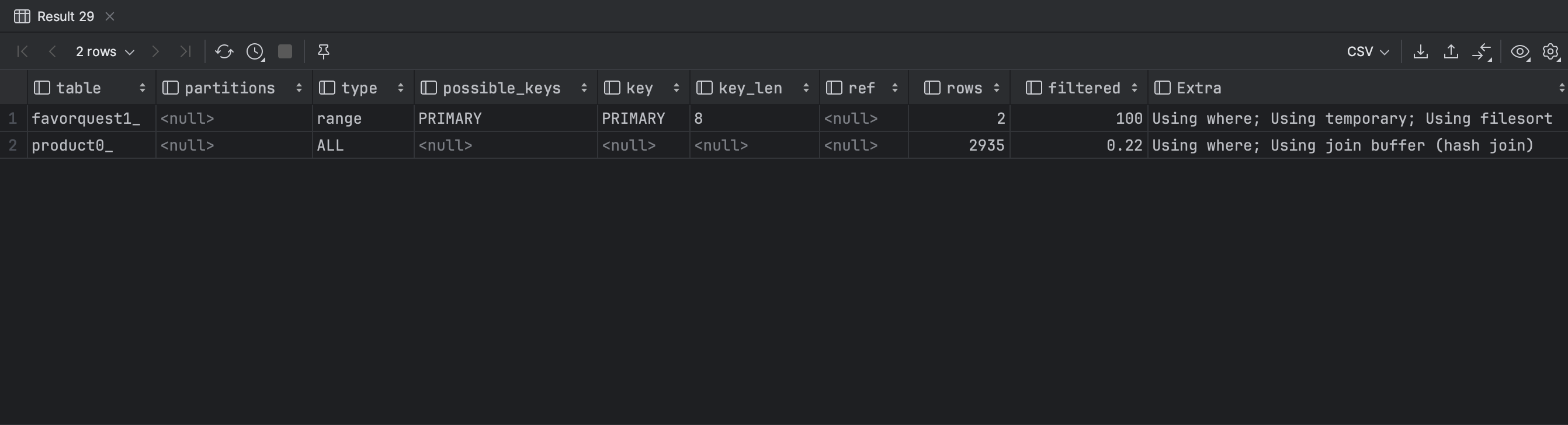Image resolution: width=1568 pixels, height=425 pixels.
Task: Sort by the table column header
Action: tap(91, 88)
